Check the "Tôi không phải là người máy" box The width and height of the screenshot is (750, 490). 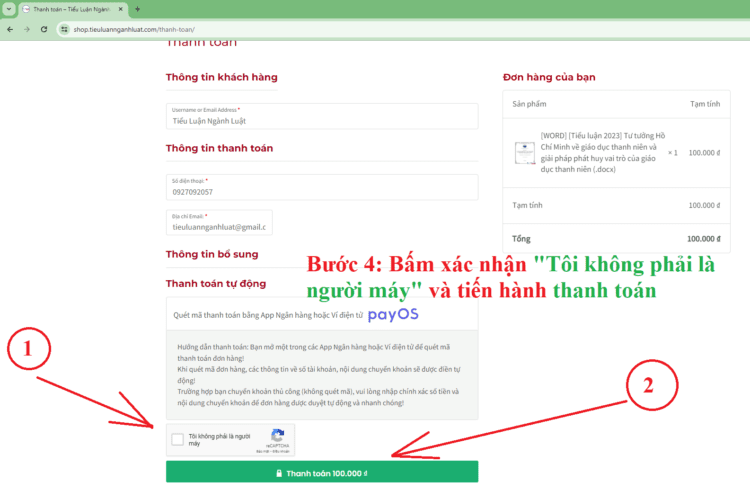[177, 439]
